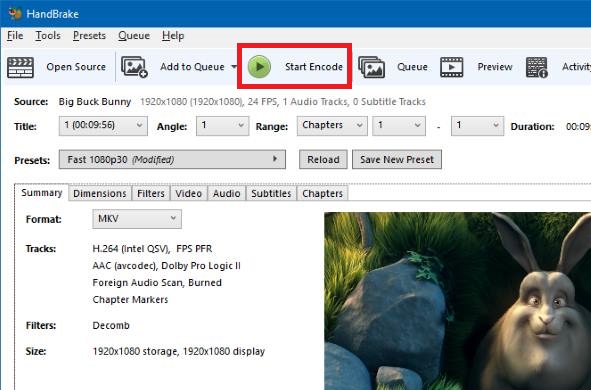Open the Presets menu

[x=89, y=35]
